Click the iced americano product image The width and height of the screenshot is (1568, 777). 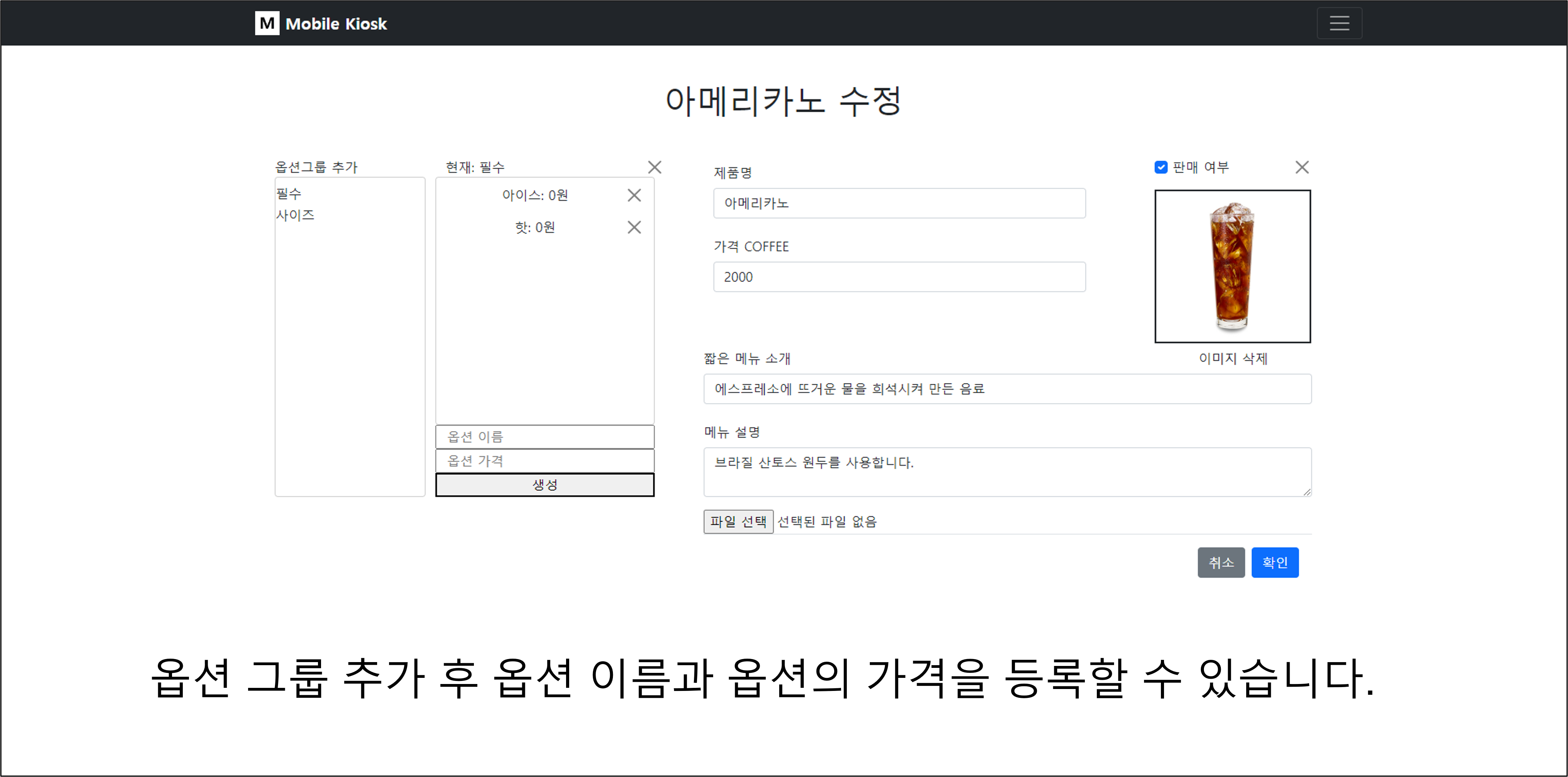pos(1233,266)
